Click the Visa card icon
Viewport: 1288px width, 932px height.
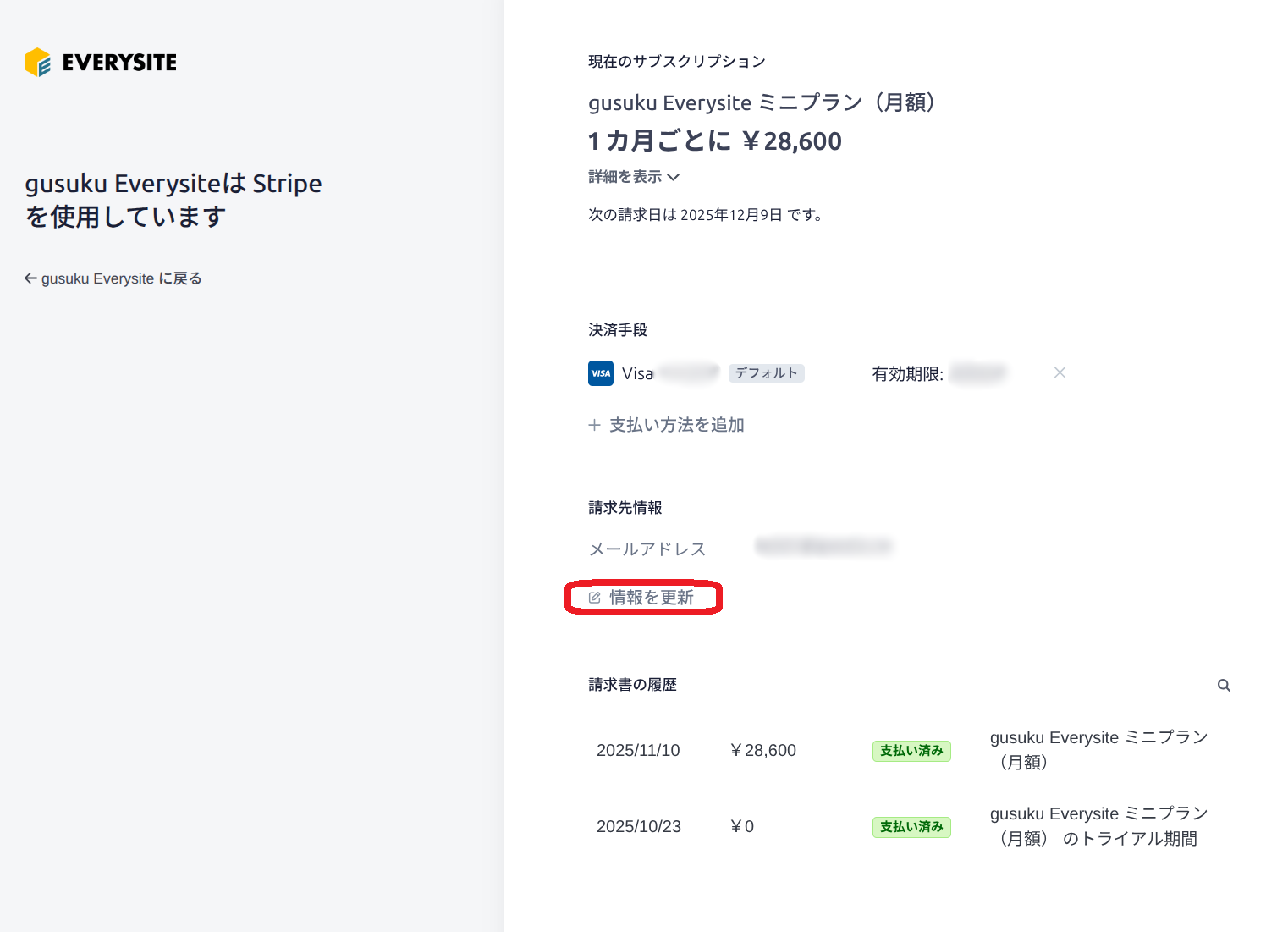pyautogui.click(x=601, y=373)
